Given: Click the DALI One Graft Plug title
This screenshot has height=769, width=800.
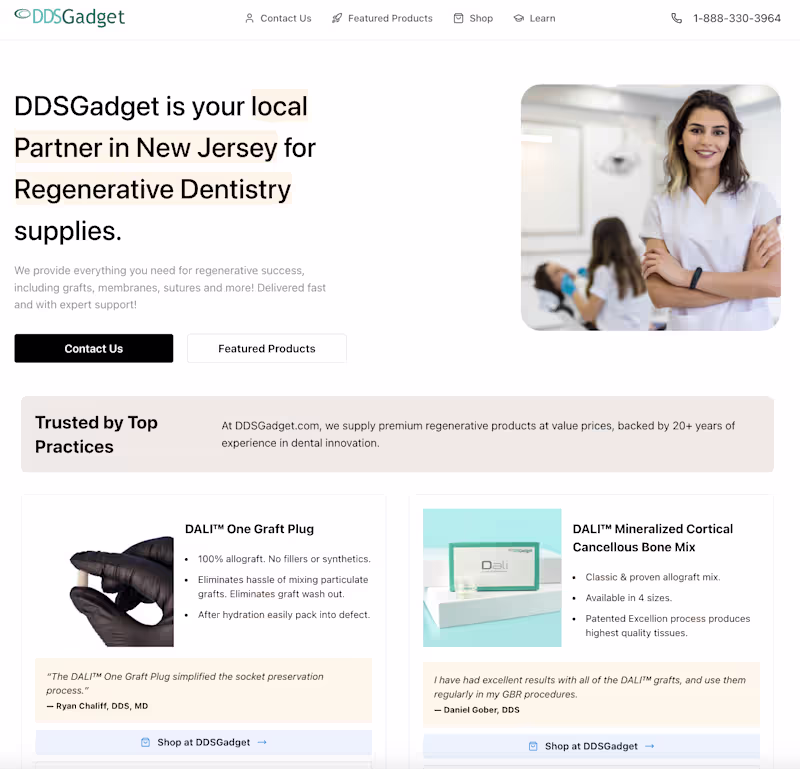Looking at the screenshot, I should [249, 529].
